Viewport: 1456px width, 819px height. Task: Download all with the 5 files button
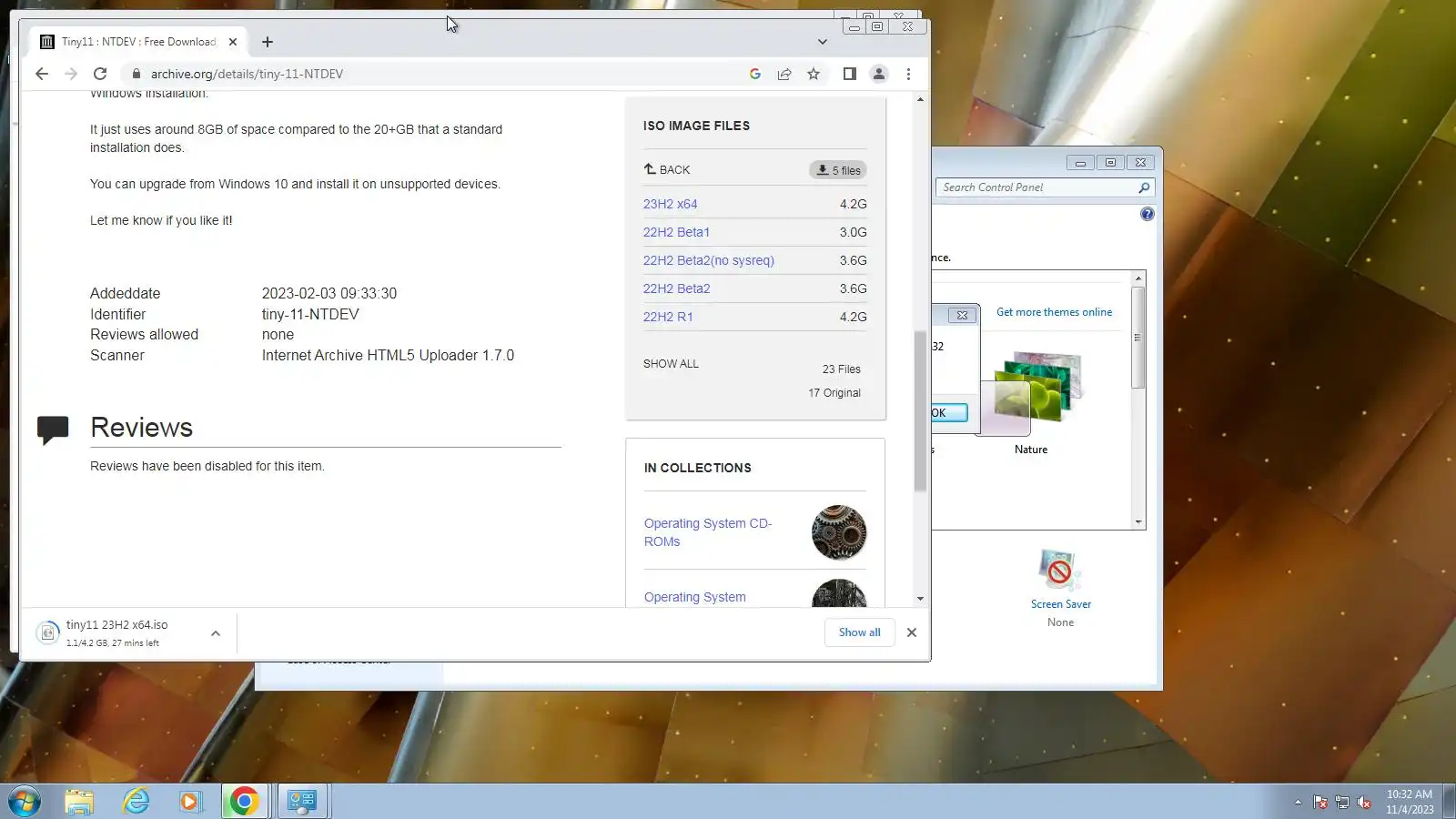(838, 170)
